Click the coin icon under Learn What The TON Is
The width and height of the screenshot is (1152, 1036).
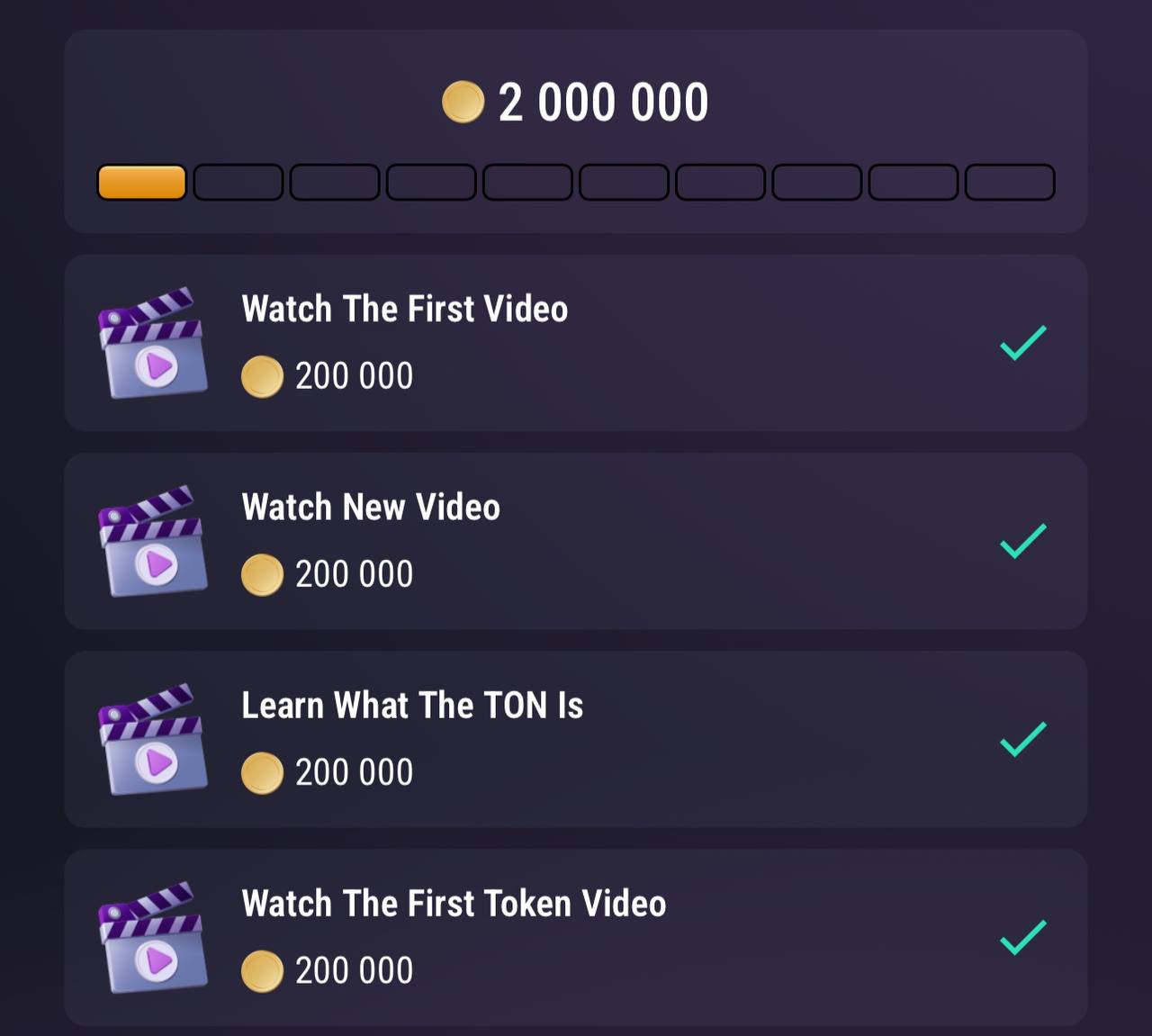[x=262, y=772]
